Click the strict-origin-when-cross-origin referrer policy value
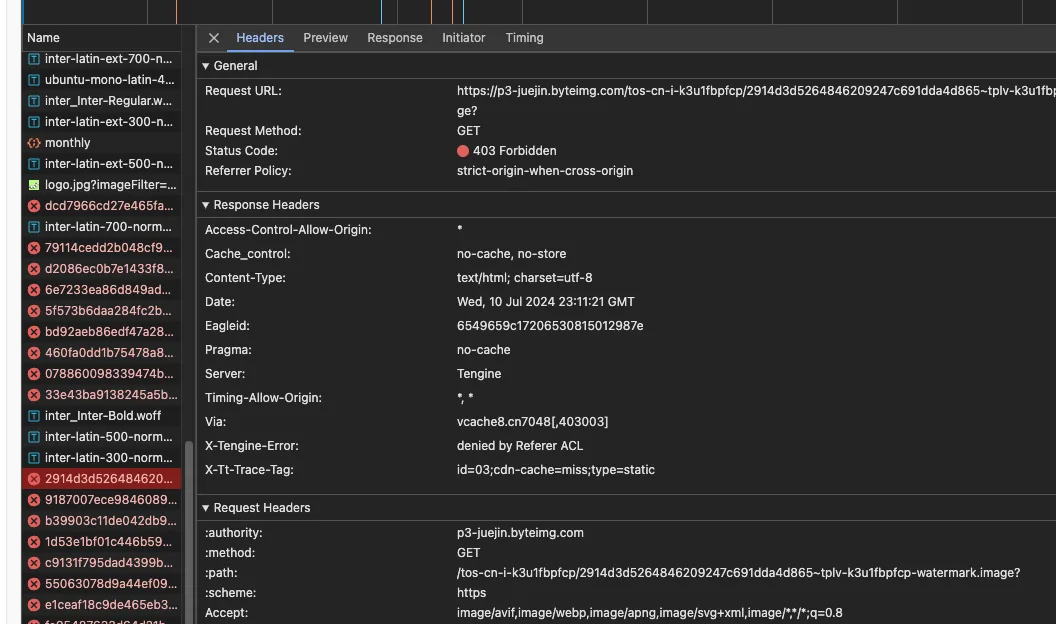This screenshot has height=624, width=1056. click(545, 171)
